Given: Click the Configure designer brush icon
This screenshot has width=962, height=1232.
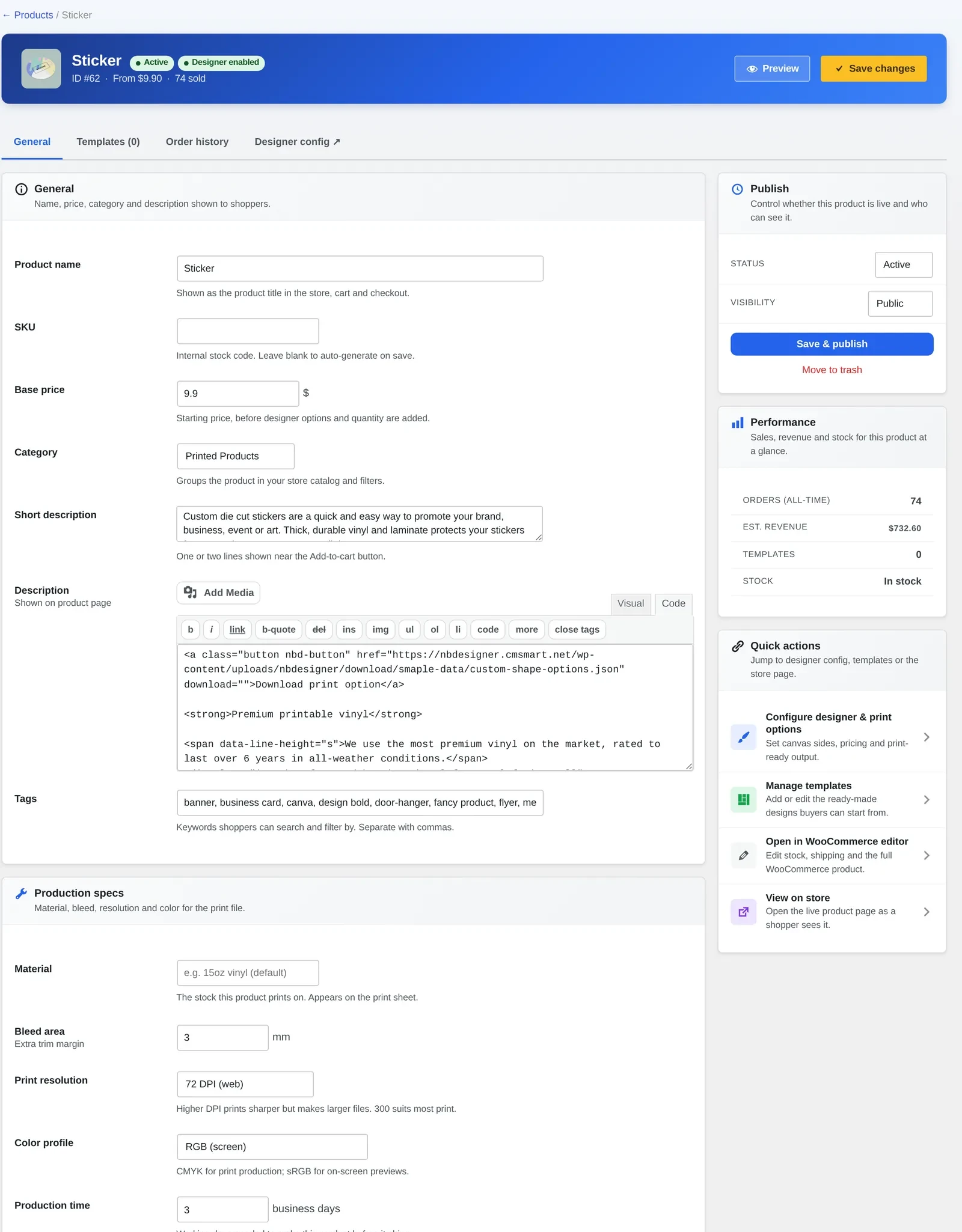Looking at the screenshot, I should (744, 737).
